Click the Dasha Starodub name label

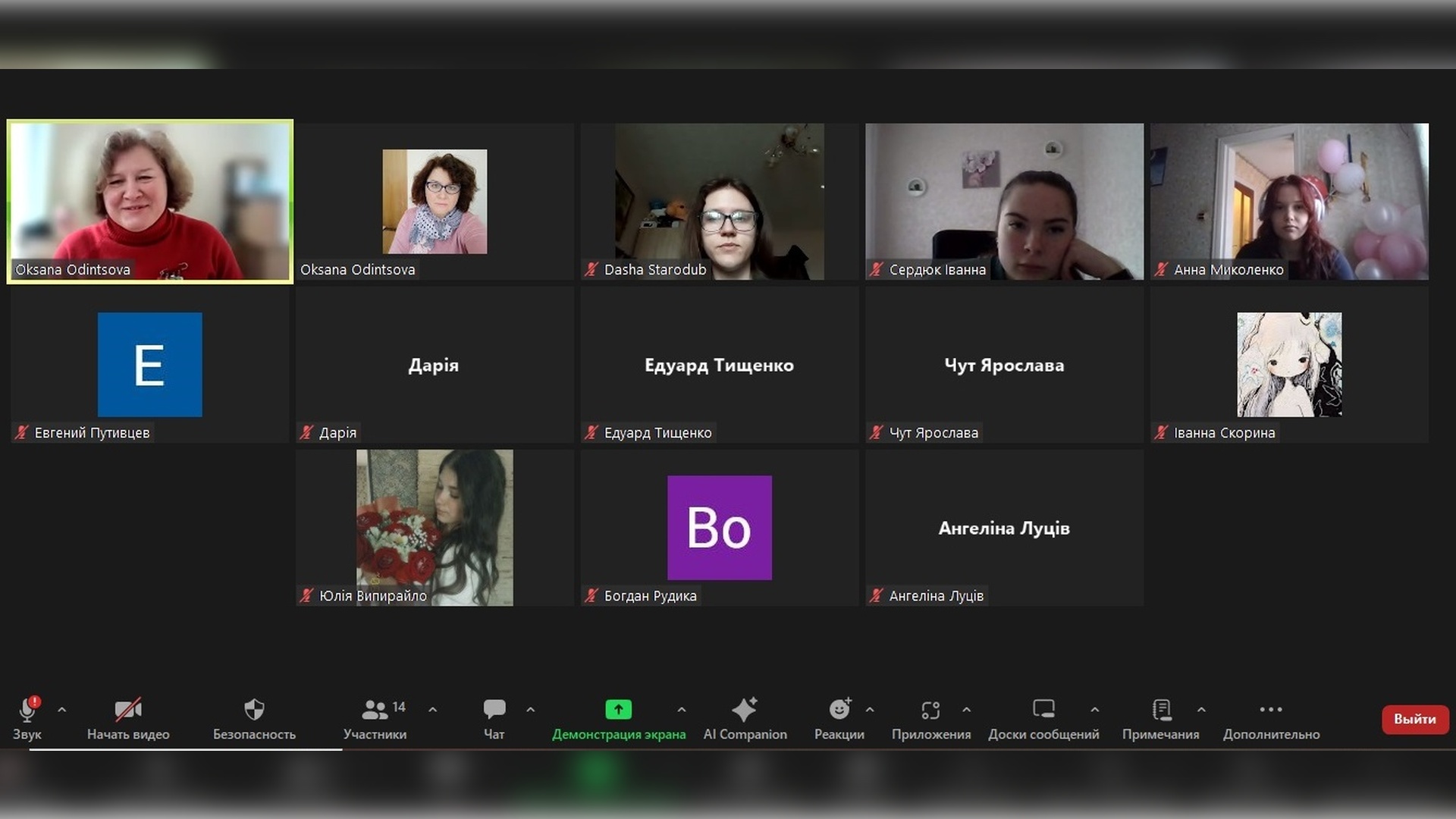[655, 269]
